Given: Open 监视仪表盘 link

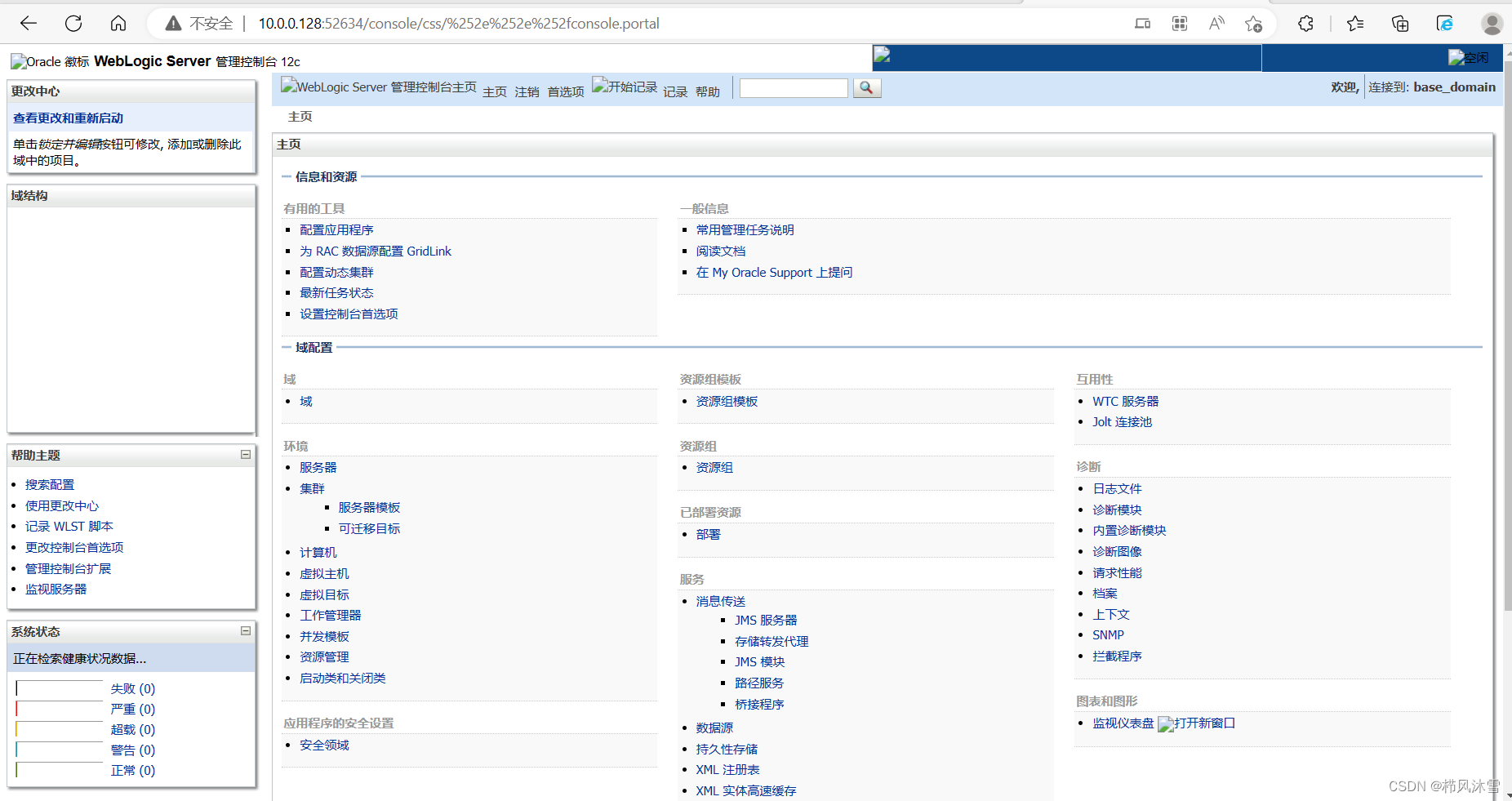Looking at the screenshot, I should [1123, 723].
